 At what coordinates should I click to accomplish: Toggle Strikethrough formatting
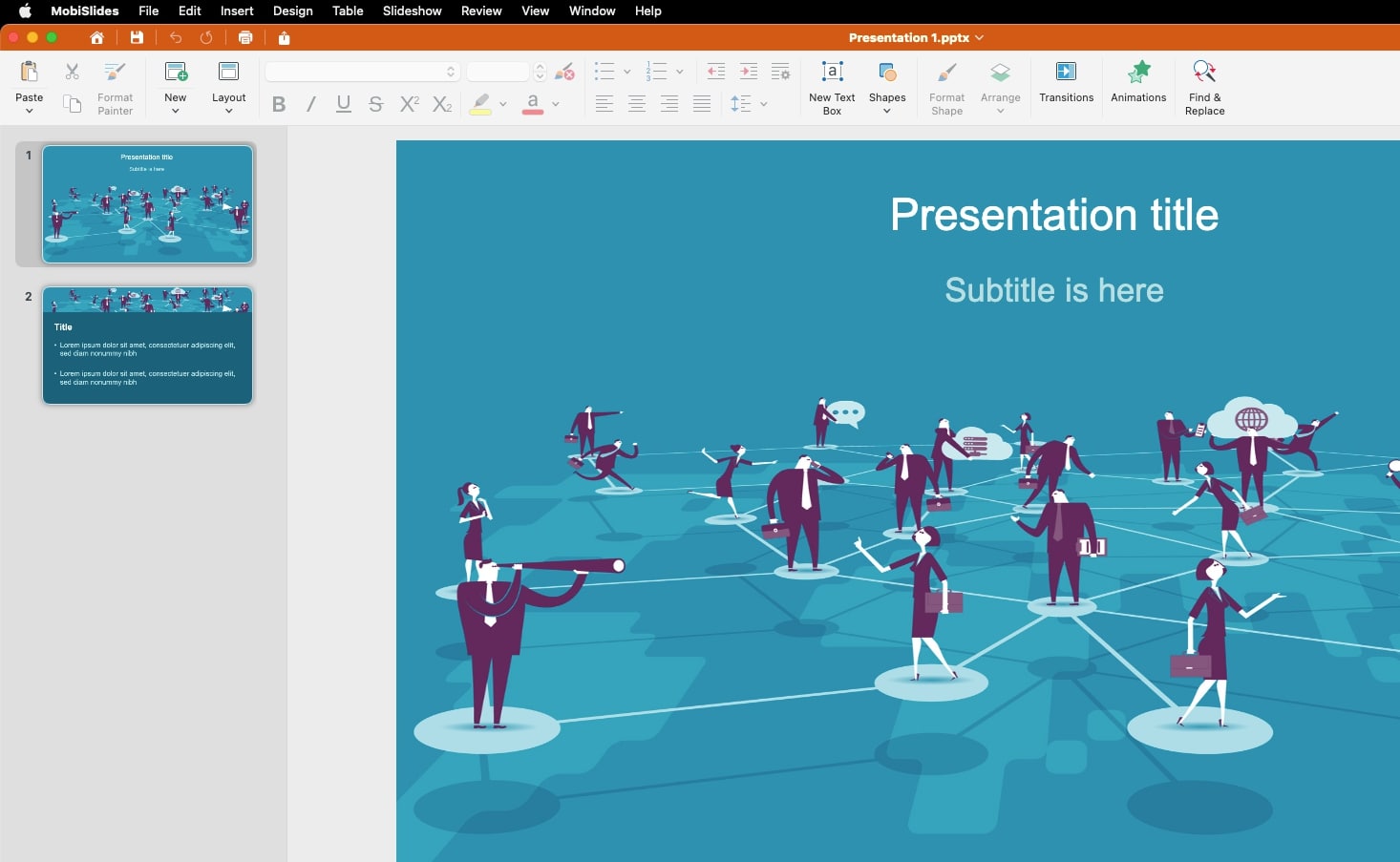(x=376, y=104)
